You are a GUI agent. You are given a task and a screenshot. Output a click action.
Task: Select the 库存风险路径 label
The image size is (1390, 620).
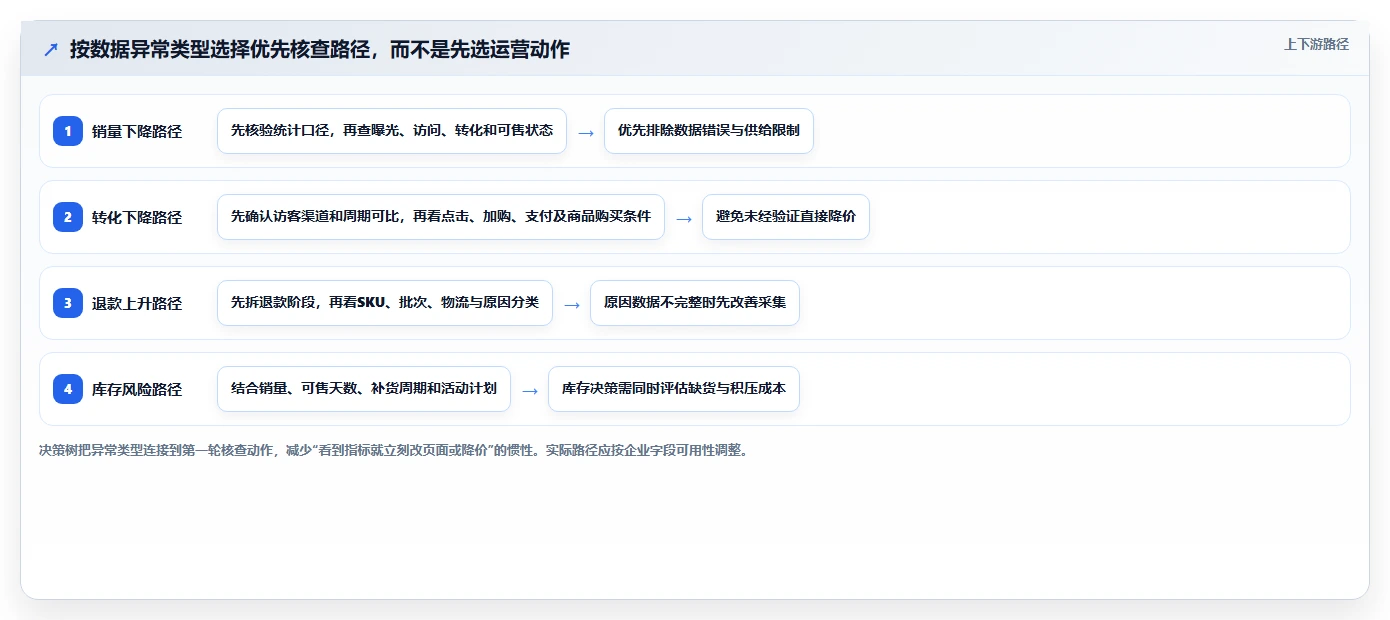click(137, 389)
